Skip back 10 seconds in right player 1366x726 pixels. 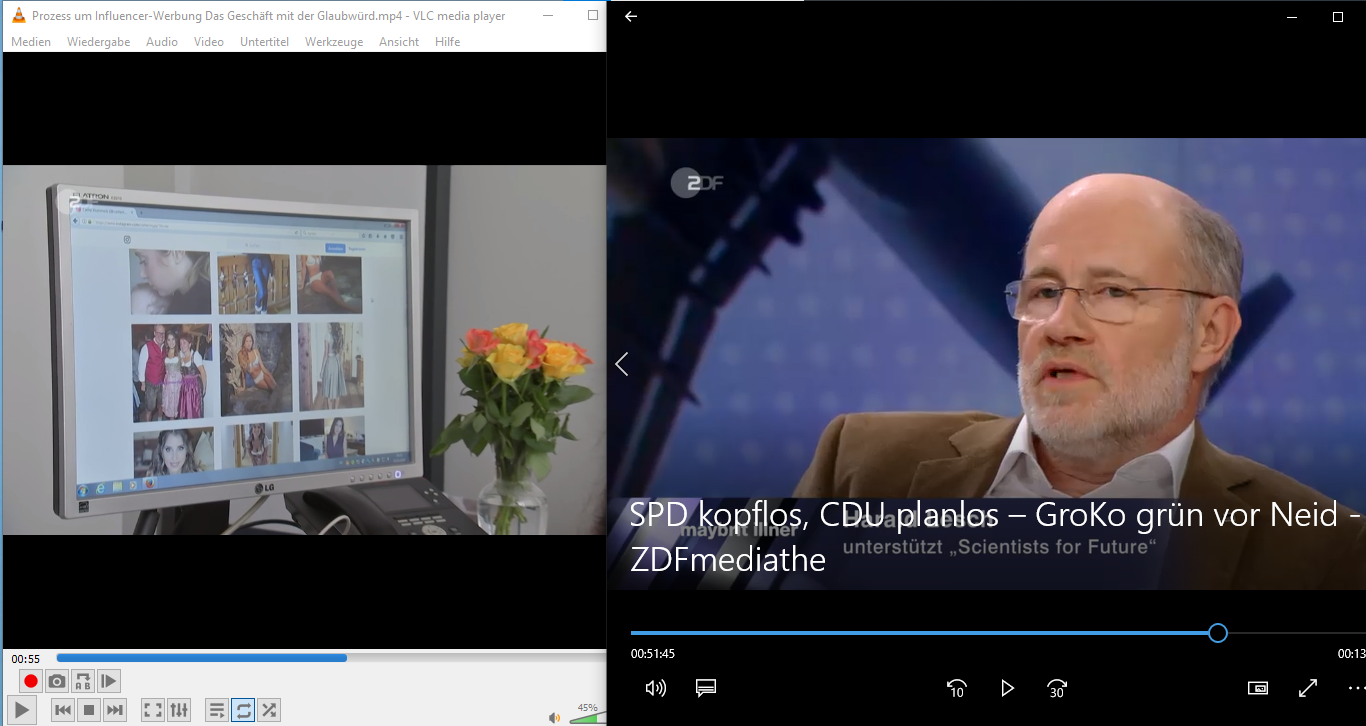coord(956,688)
